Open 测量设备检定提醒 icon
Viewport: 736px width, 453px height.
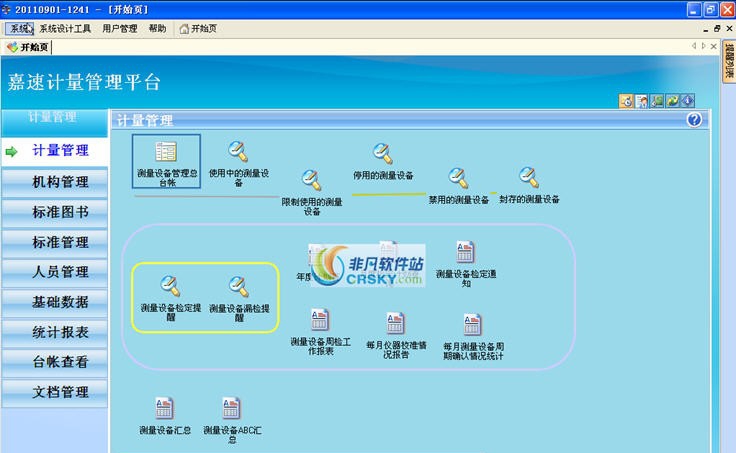click(170, 286)
